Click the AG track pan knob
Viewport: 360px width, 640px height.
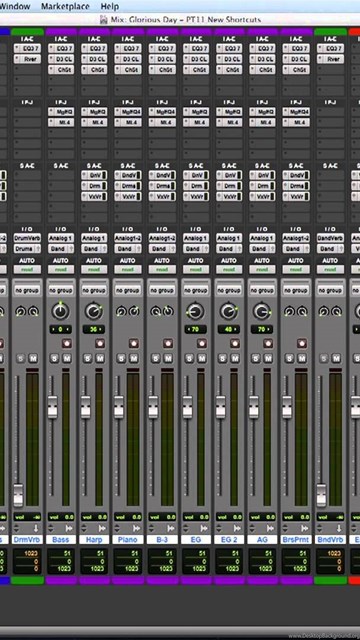pyautogui.click(x=262, y=312)
